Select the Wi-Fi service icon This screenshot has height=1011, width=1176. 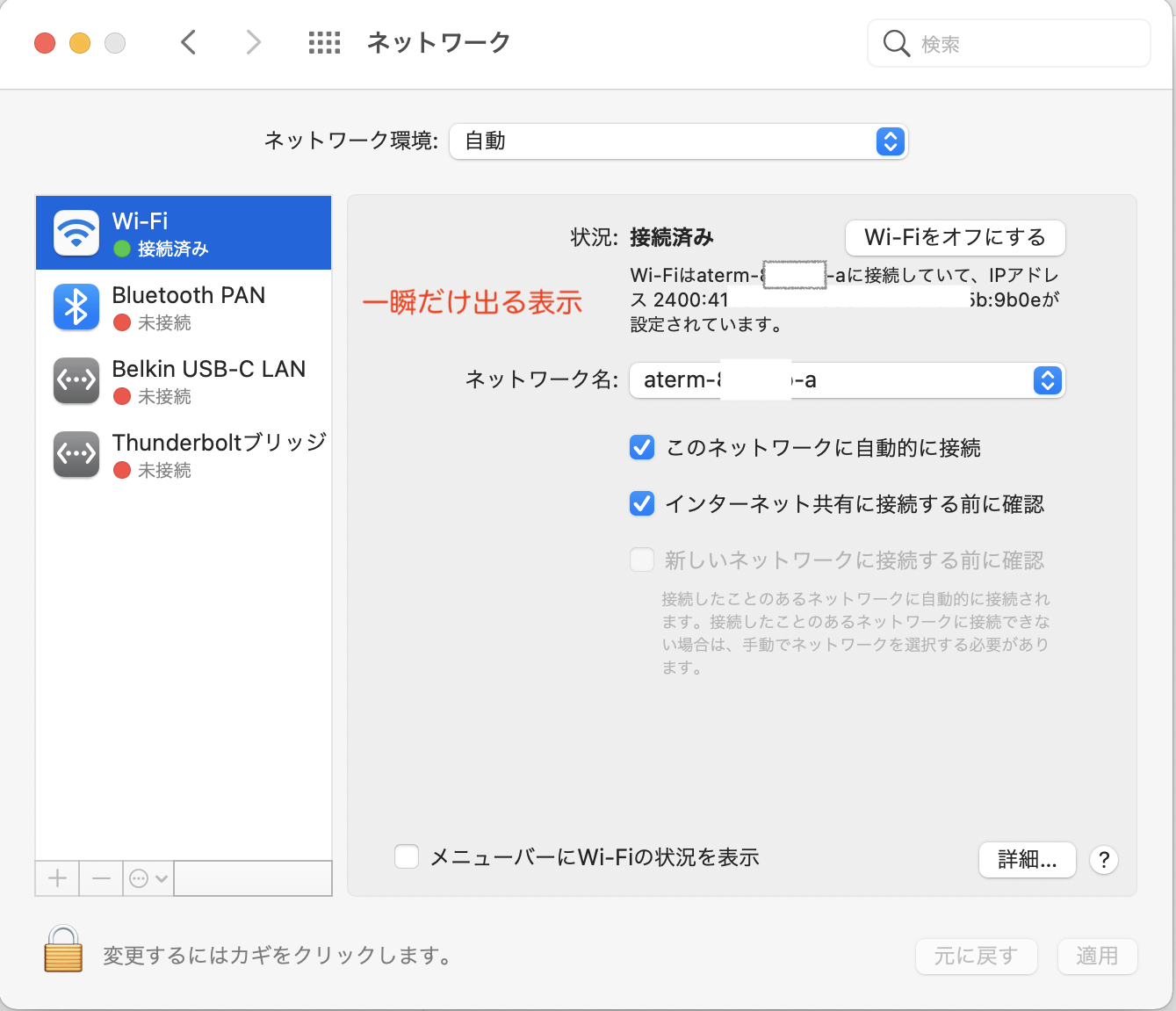(76, 233)
